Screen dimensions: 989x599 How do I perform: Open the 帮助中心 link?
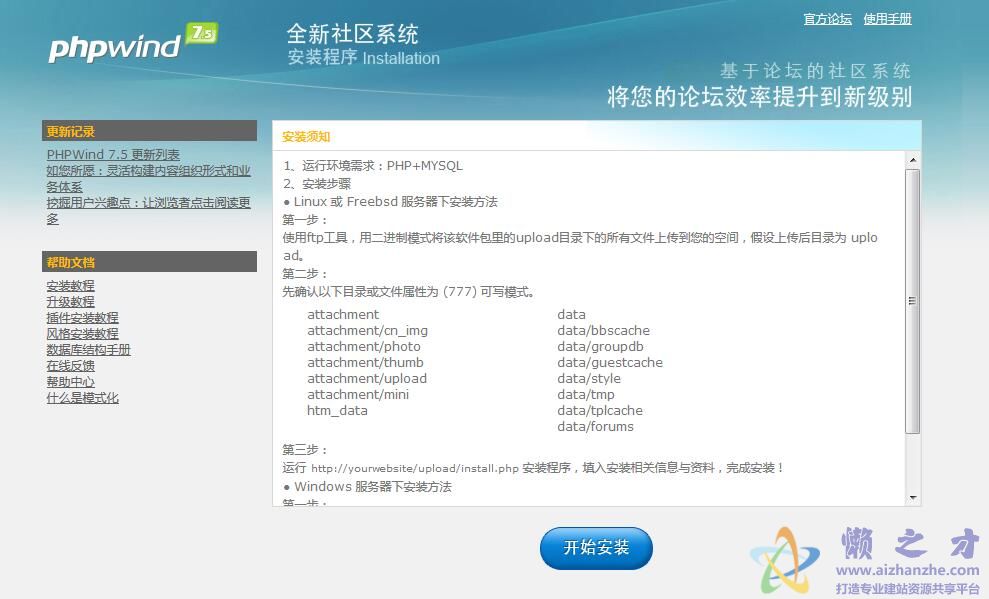point(70,382)
